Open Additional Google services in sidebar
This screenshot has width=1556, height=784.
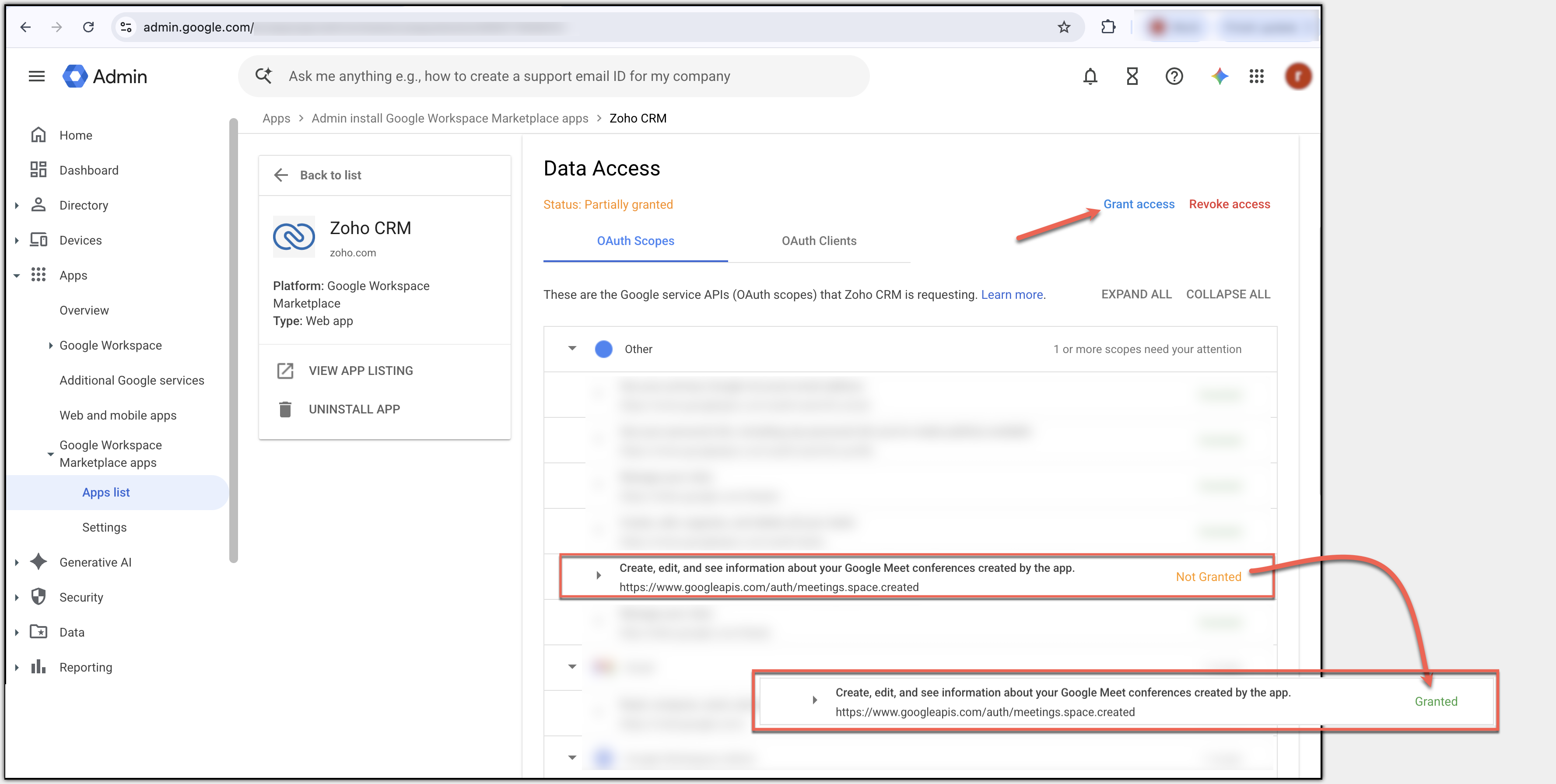click(132, 381)
